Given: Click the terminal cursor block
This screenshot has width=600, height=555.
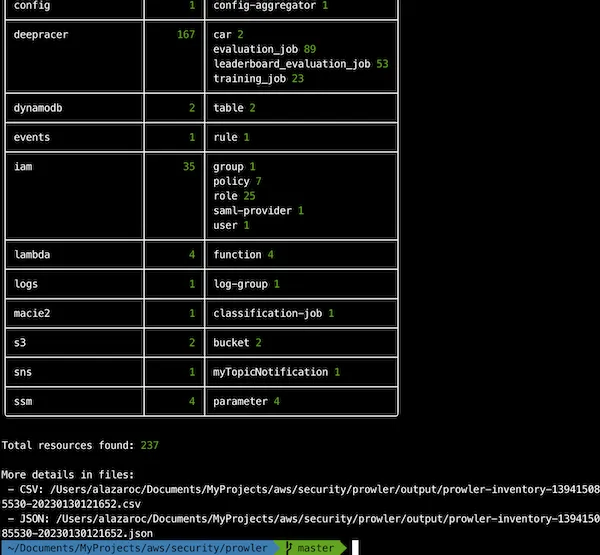Looking at the screenshot, I should tap(355, 548).
